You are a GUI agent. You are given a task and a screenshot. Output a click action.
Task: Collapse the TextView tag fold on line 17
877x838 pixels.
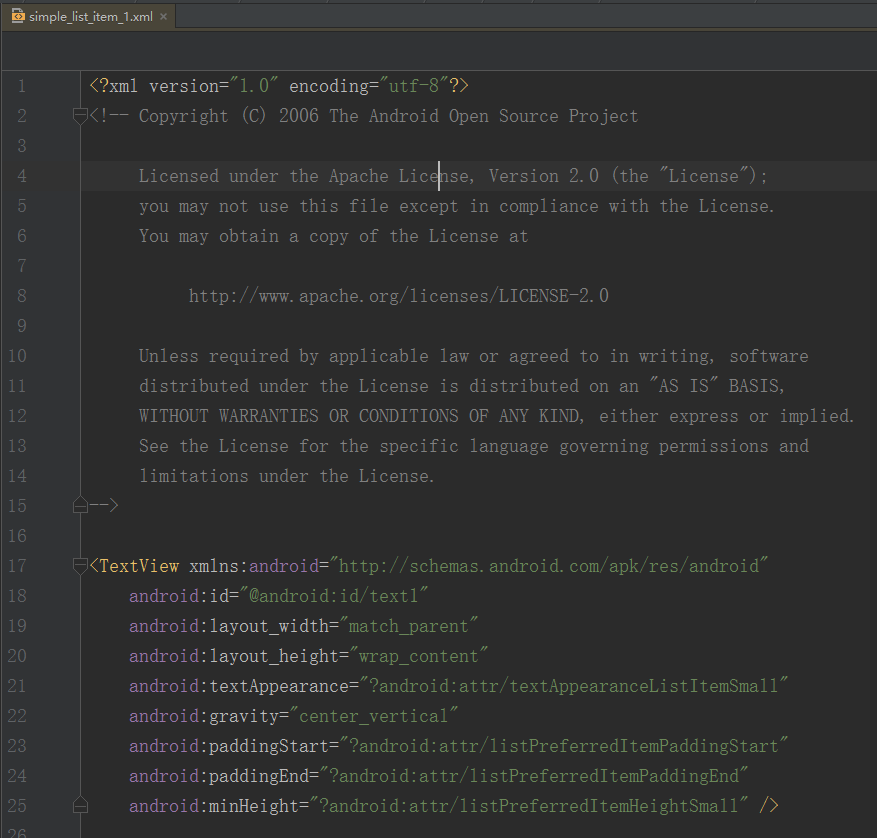tap(80, 566)
